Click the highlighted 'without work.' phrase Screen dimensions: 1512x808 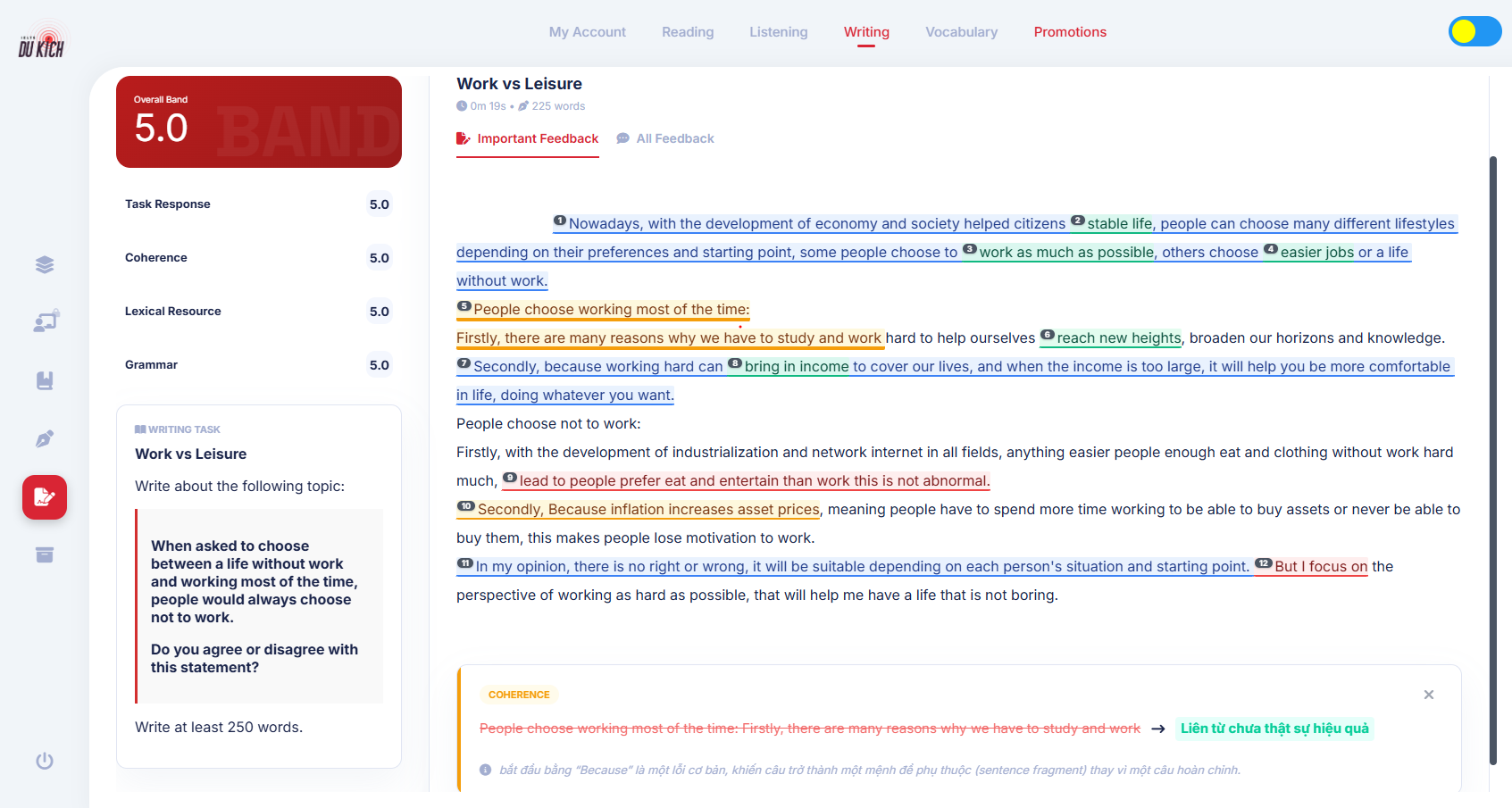tap(502, 281)
